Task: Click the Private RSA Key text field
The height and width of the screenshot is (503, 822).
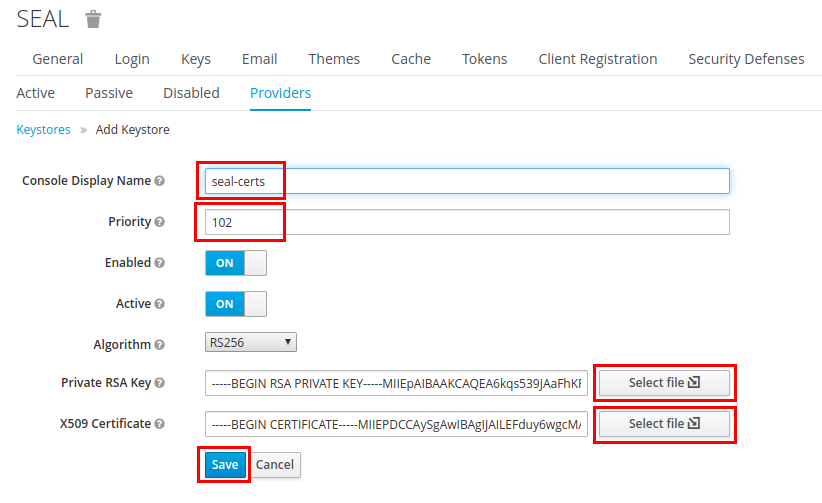Action: coord(396,383)
